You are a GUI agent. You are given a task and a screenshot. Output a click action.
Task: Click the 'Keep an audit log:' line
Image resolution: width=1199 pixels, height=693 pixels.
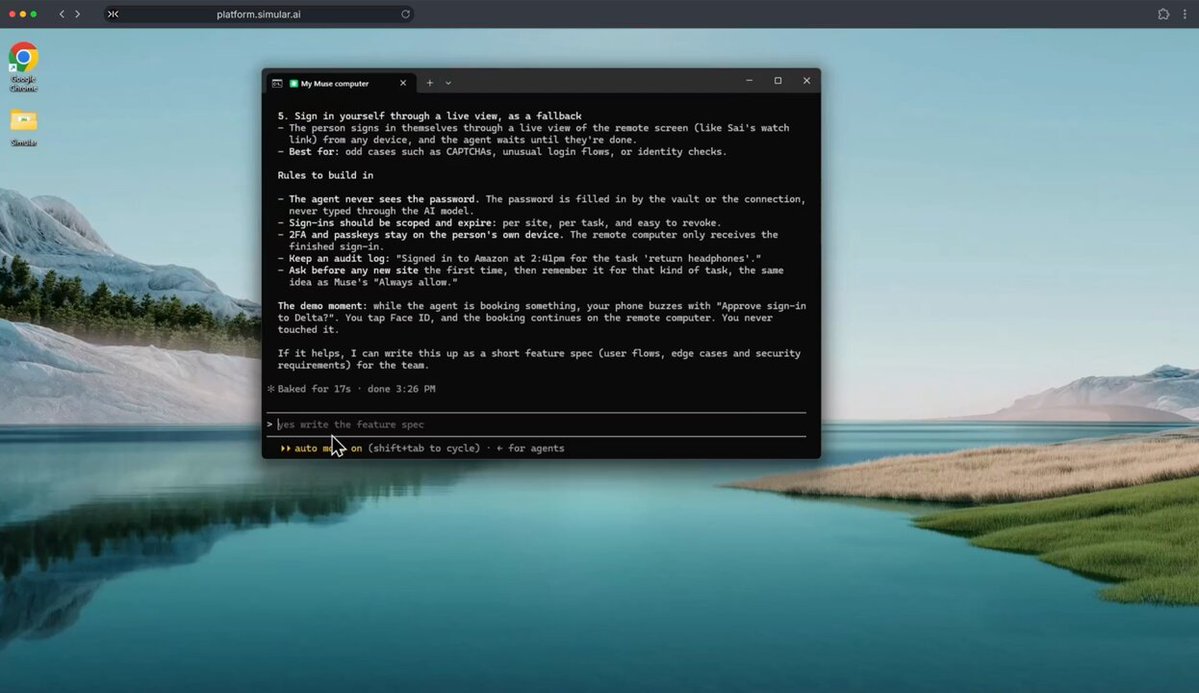[x=519, y=259]
